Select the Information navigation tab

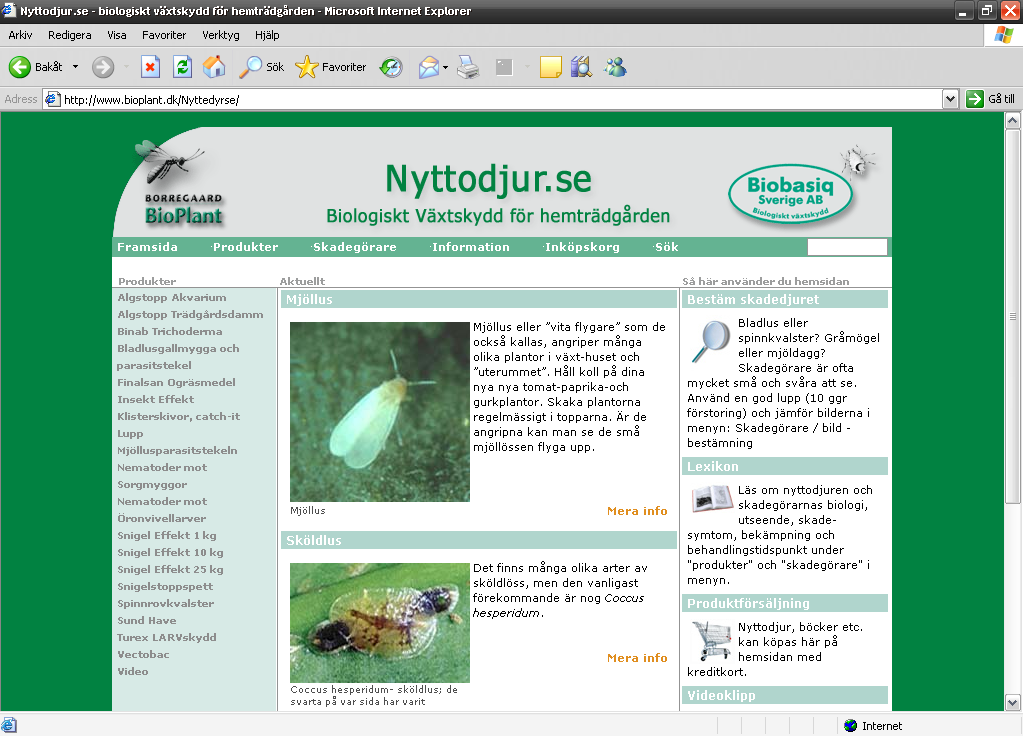(x=471, y=247)
